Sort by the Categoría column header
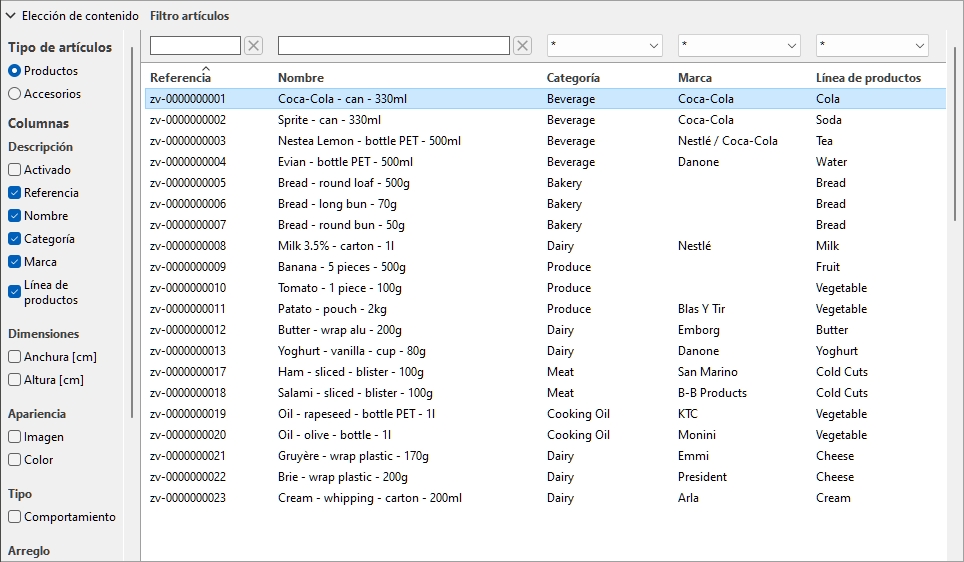Image resolution: width=964 pixels, height=562 pixels. [x=573, y=77]
